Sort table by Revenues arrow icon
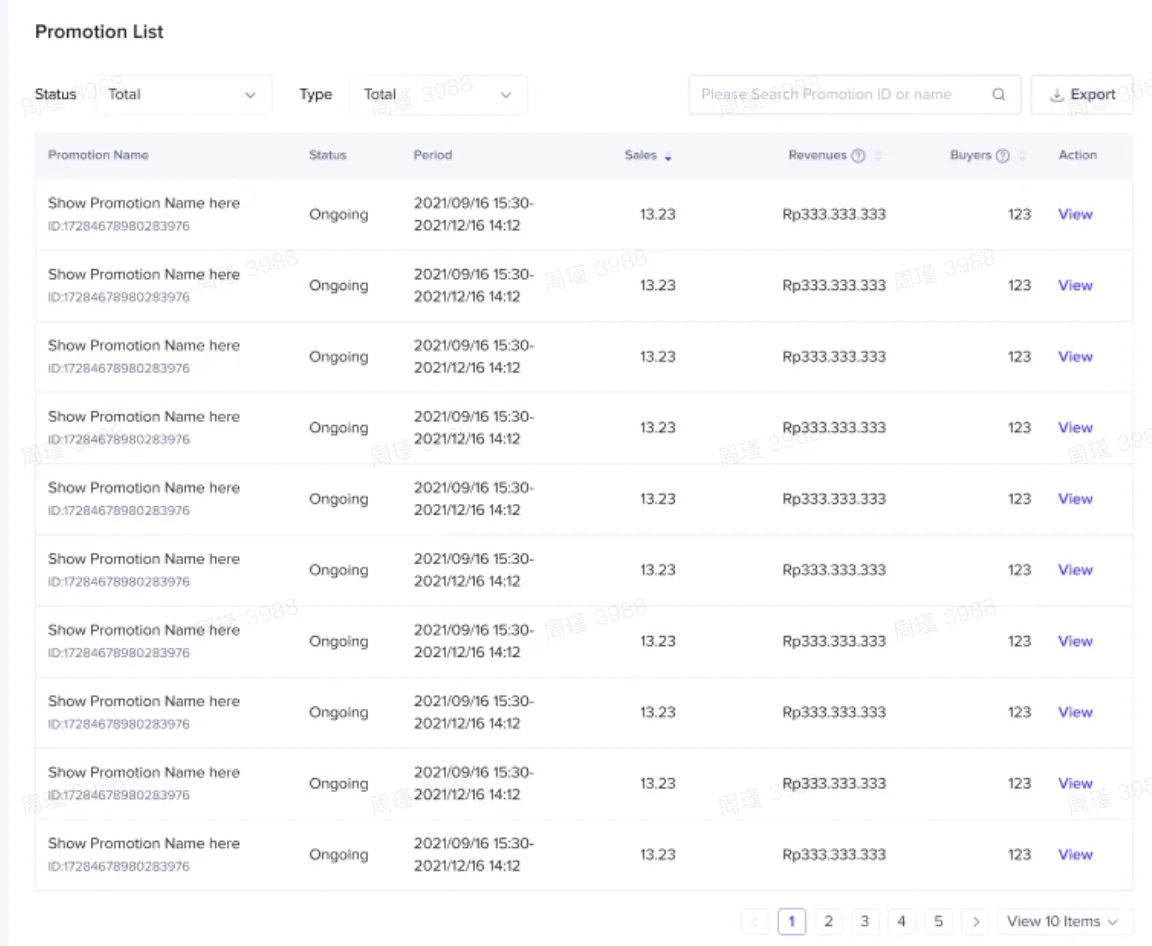1152x946 pixels. click(878, 156)
